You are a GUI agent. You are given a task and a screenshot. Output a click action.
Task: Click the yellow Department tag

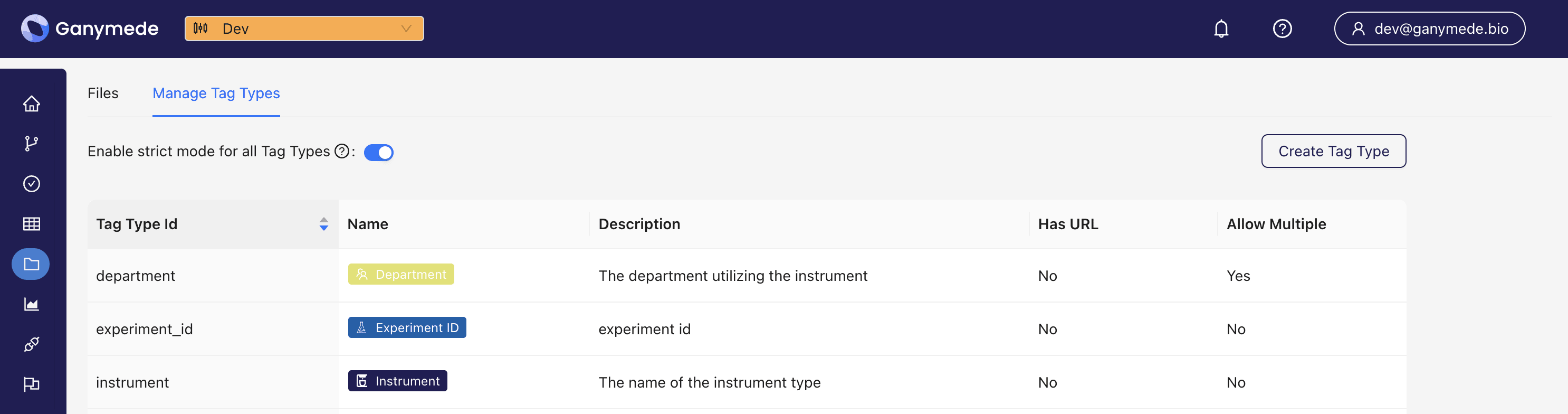(401, 275)
